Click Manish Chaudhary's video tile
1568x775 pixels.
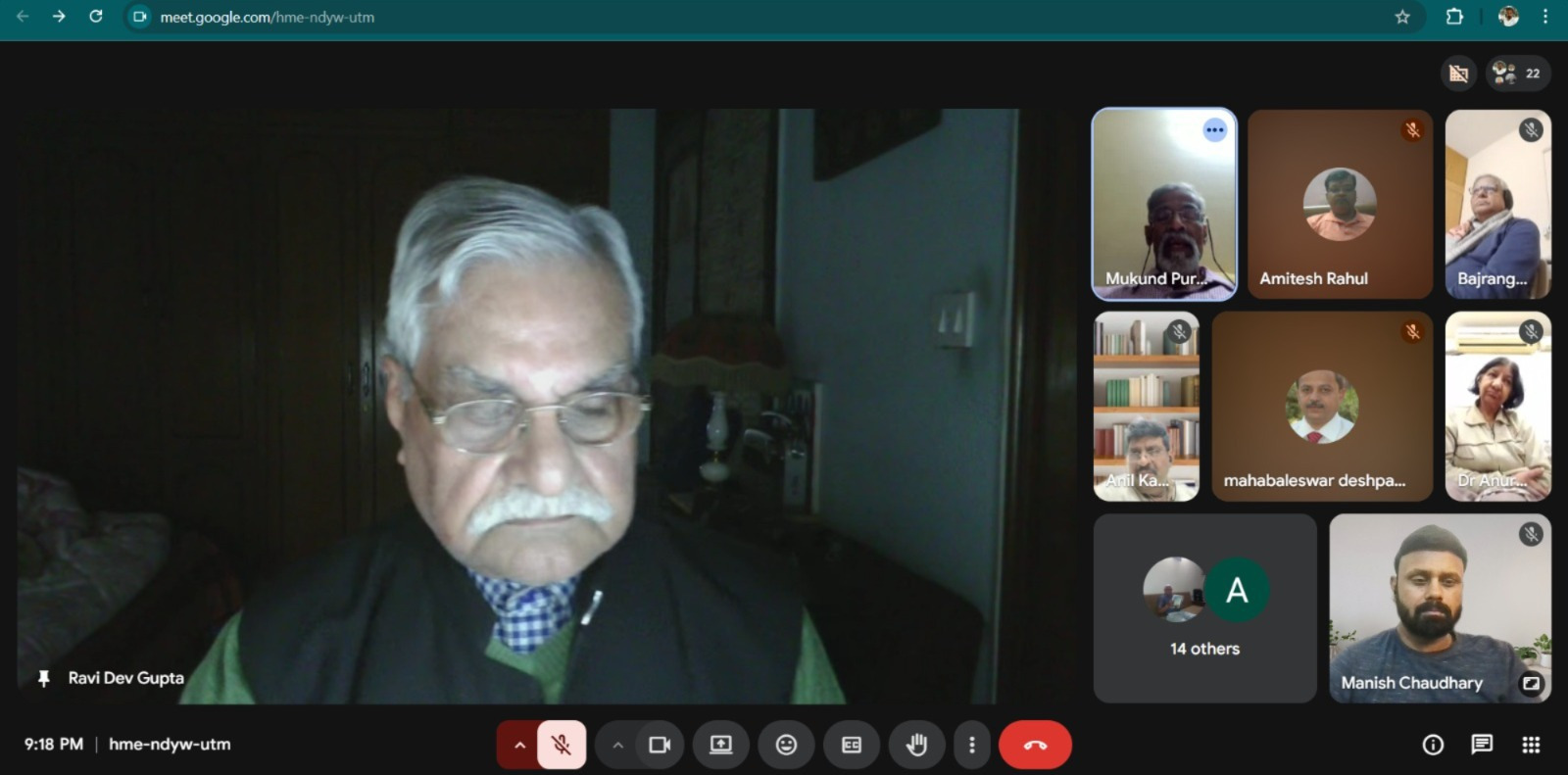coord(1439,607)
